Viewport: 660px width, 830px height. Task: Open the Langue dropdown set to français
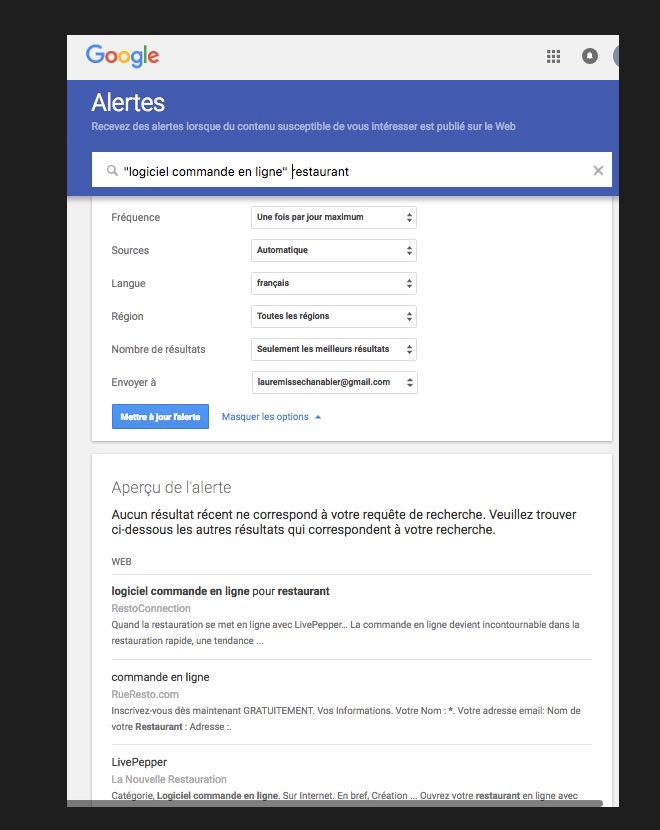pos(334,283)
